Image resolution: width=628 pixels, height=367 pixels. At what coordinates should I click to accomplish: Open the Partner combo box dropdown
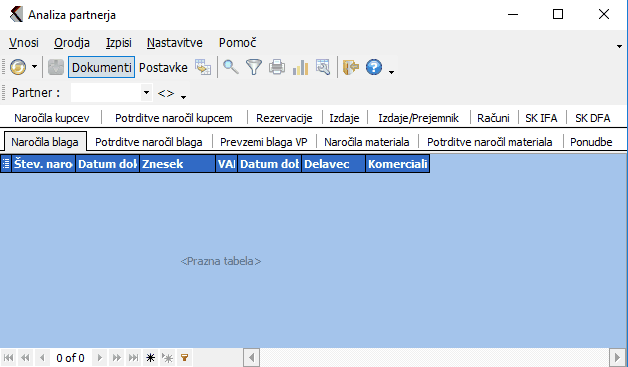click(147, 93)
